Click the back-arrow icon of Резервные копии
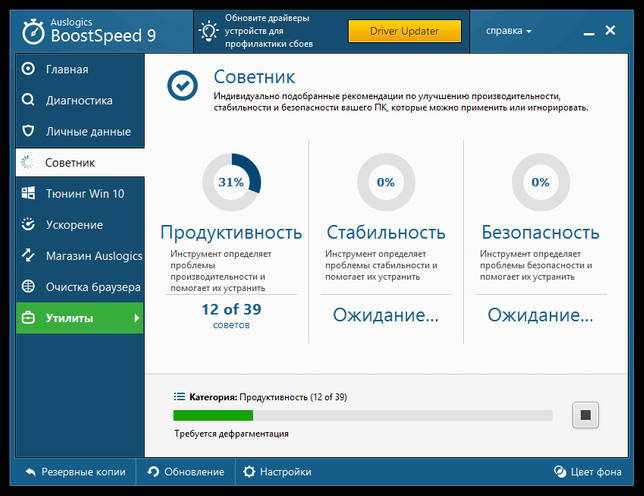The image size is (644, 496). click(30, 472)
